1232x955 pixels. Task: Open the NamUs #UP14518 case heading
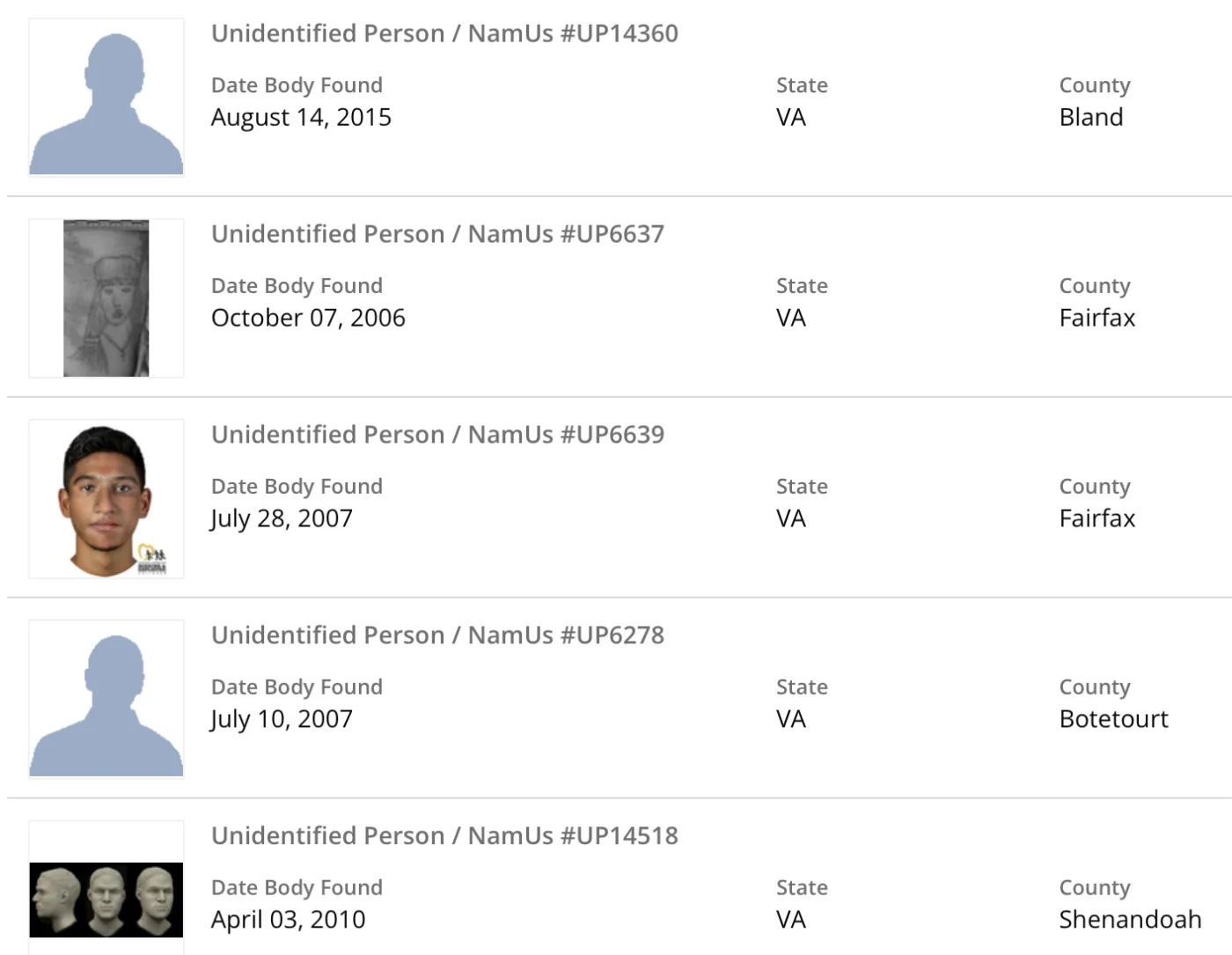pos(444,836)
